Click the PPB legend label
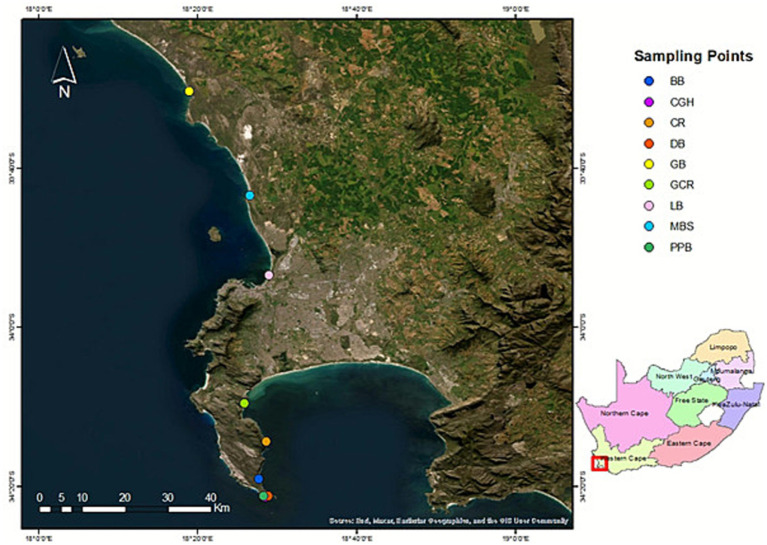Image resolution: width=767 pixels, height=545 pixels. (681, 248)
